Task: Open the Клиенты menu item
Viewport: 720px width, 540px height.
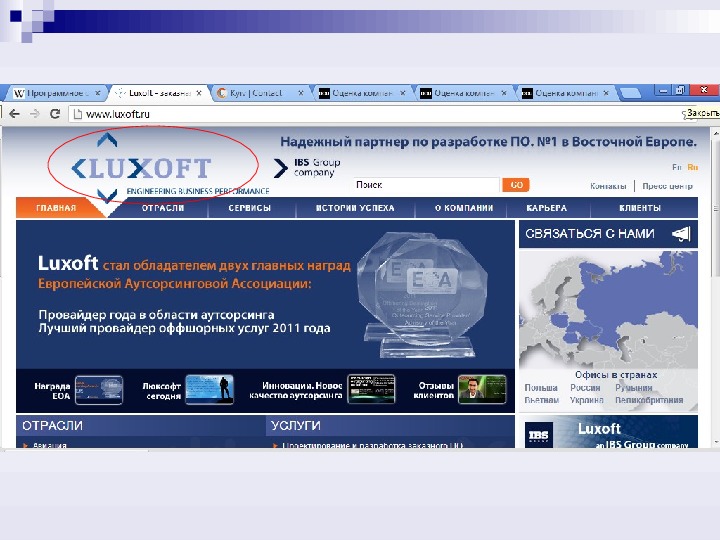Action: 640,208
